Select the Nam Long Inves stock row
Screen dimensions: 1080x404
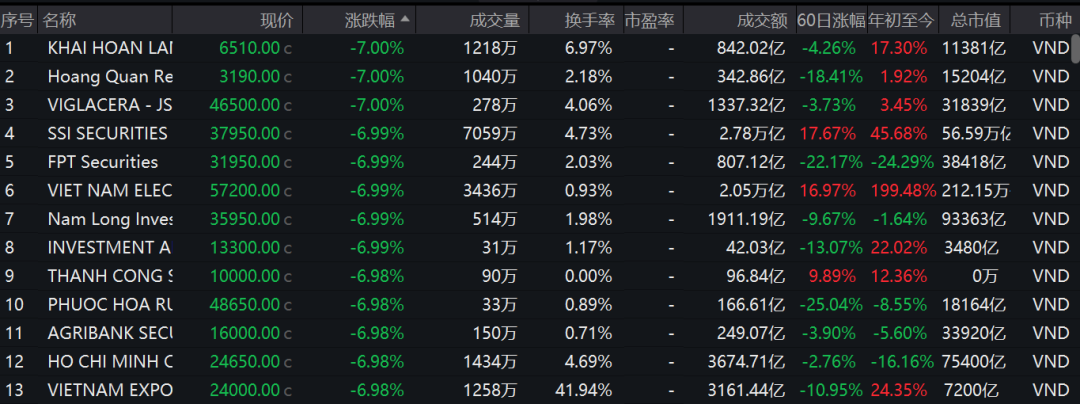point(110,219)
